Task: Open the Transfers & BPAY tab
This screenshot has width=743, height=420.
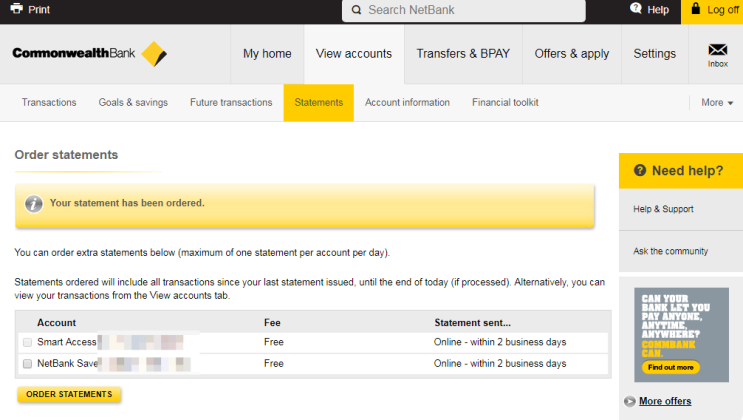Action: (463, 54)
